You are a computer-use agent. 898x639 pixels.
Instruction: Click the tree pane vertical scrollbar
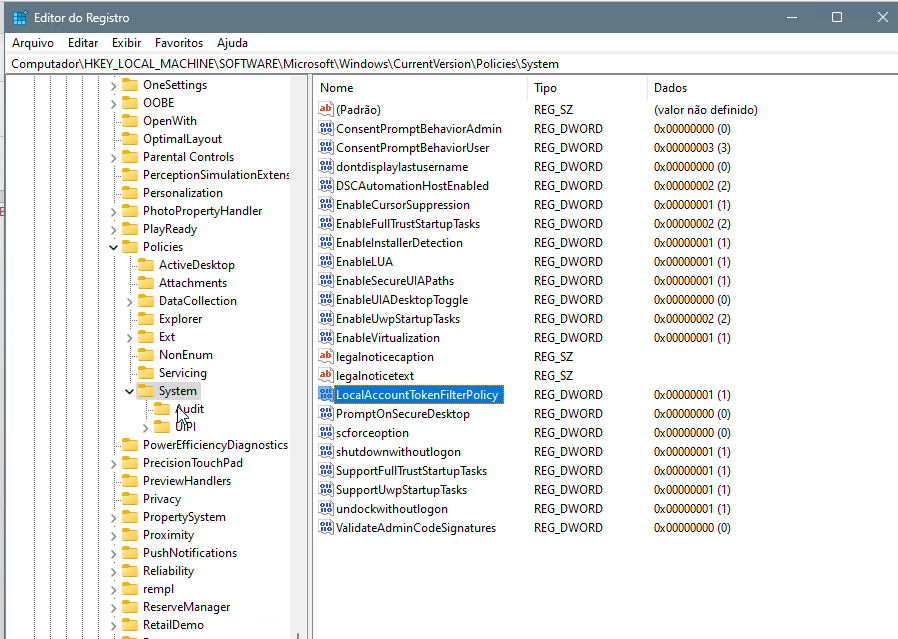click(x=298, y=350)
